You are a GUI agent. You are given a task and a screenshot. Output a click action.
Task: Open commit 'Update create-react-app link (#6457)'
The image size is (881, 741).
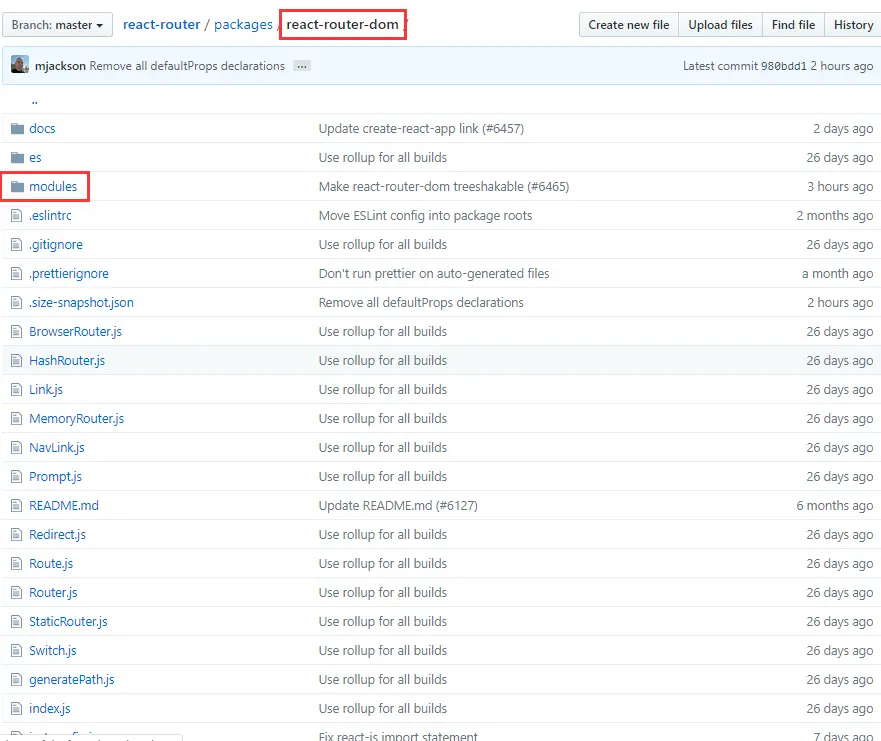[x=421, y=129]
